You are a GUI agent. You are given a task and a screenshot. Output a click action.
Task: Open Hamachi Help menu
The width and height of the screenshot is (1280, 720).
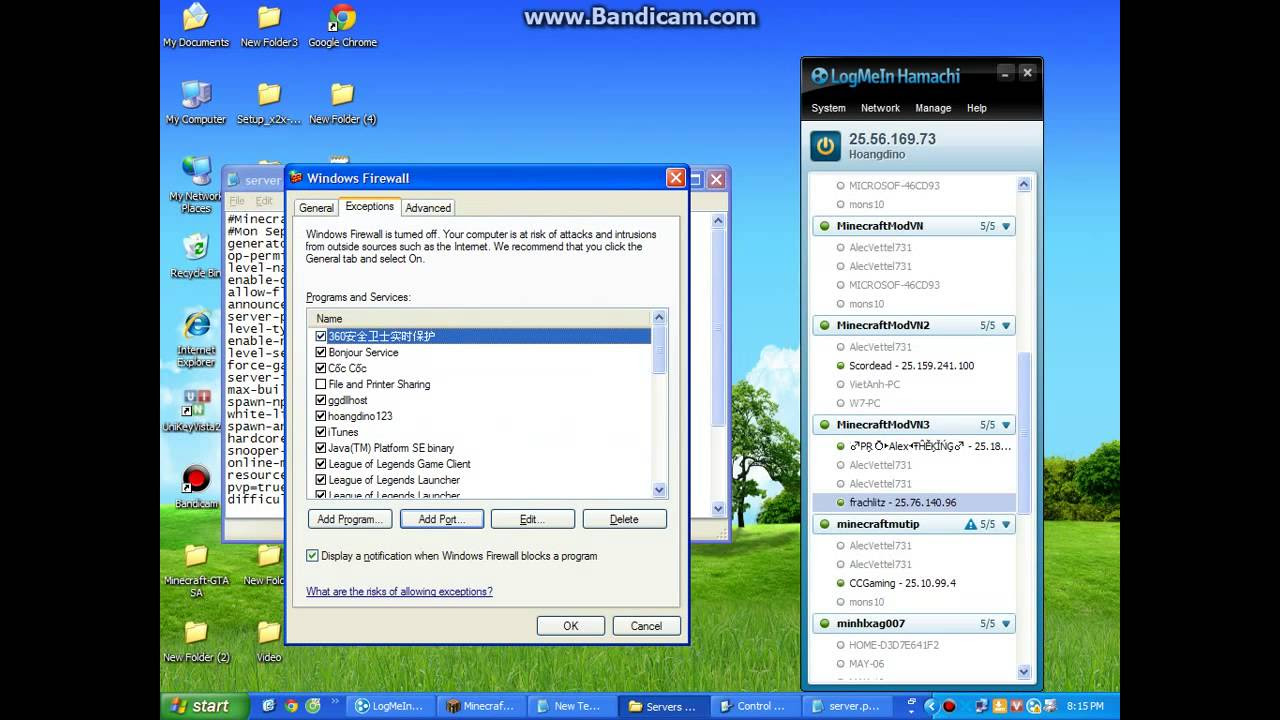point(977,108)
